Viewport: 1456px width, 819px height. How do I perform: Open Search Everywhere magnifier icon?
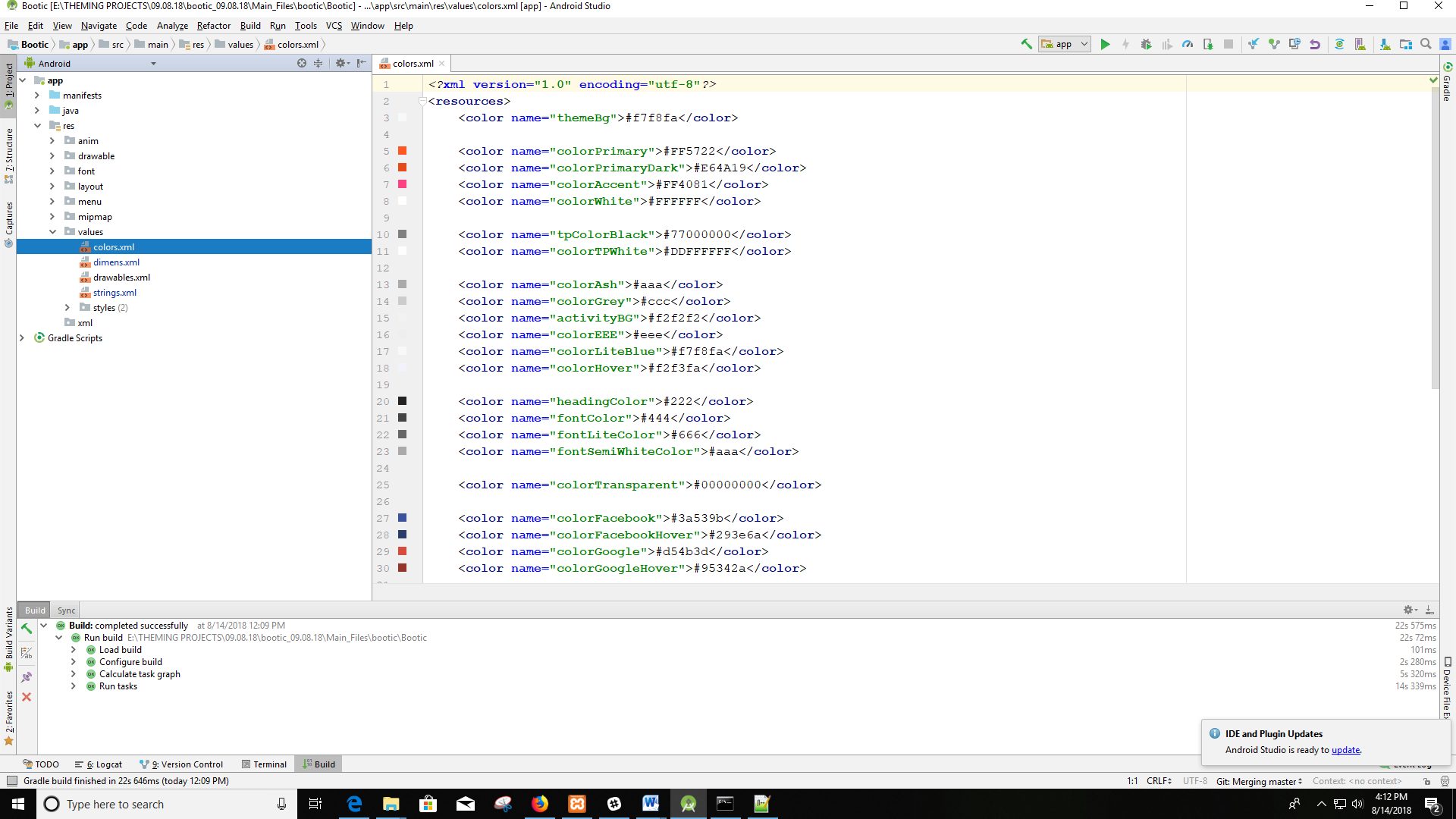pyautogui.click(x=1426, y=44)
